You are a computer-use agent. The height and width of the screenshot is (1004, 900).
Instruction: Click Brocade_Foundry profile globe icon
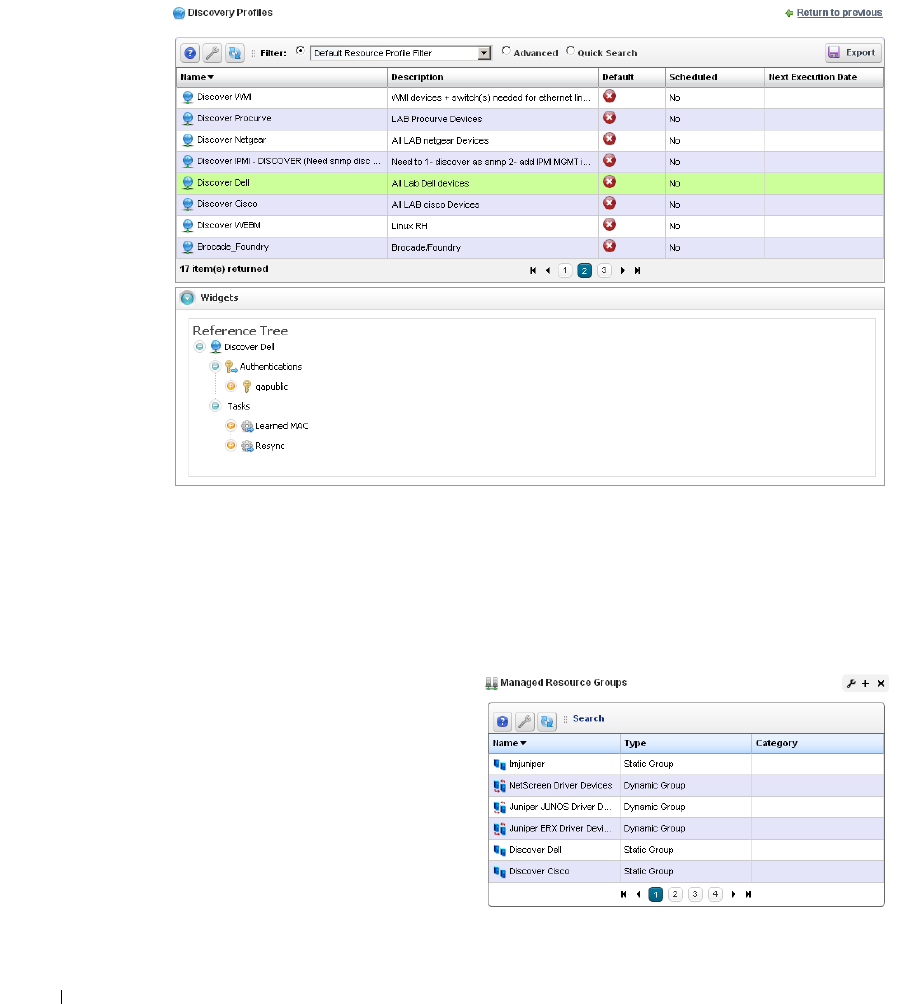coord(188,247)
